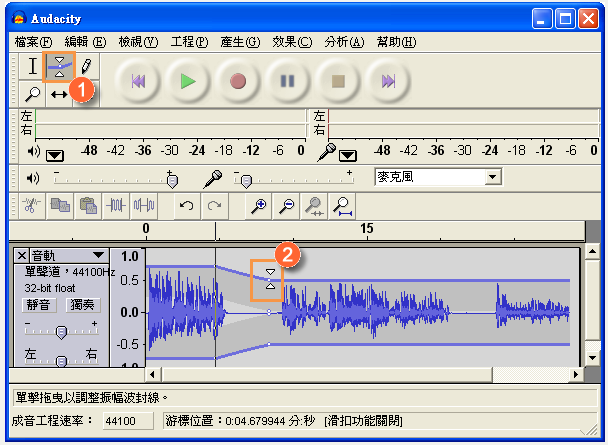Open the 編輯(E) menu
This screenshot has height=445, width=608.
pos(85,42)
